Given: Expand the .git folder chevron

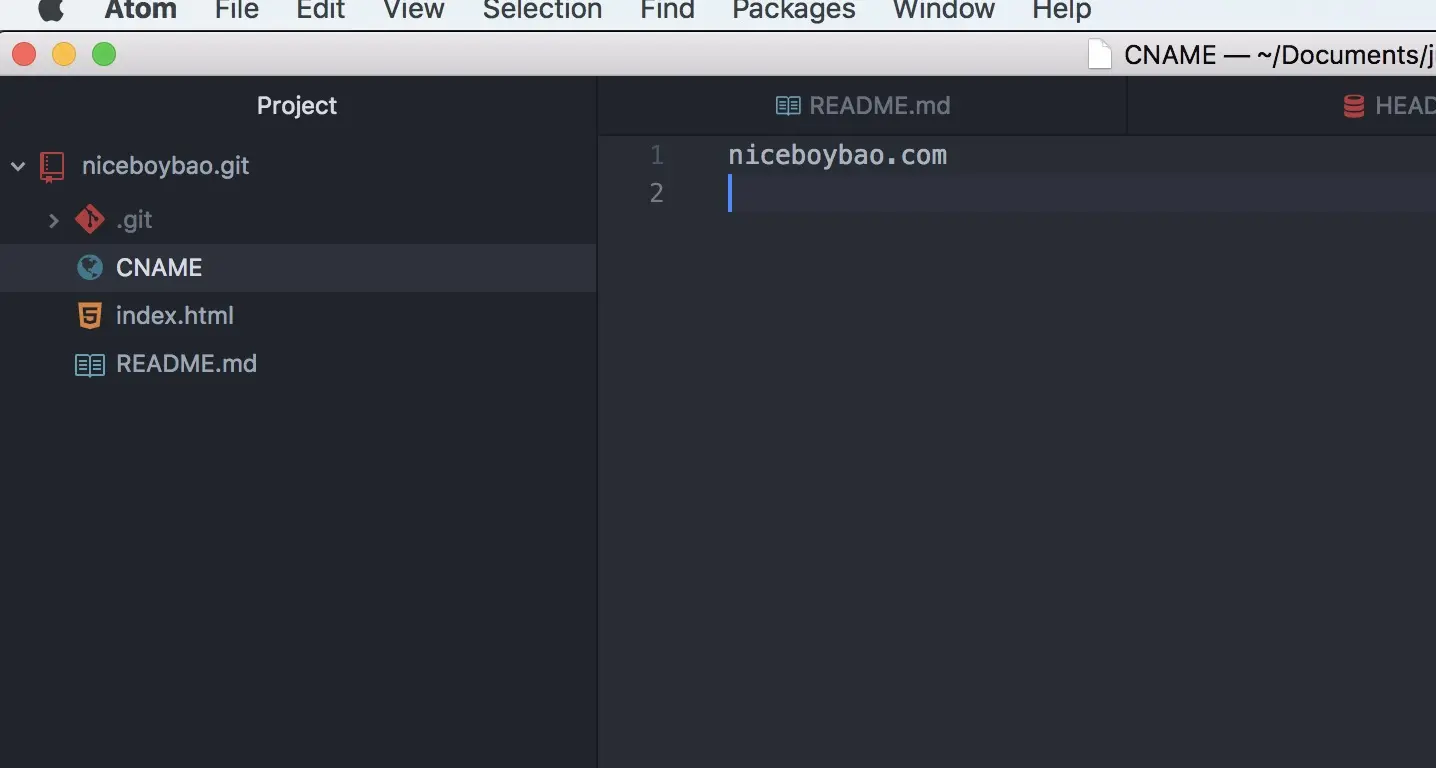Looking at the screenshot, I should 54,220.
